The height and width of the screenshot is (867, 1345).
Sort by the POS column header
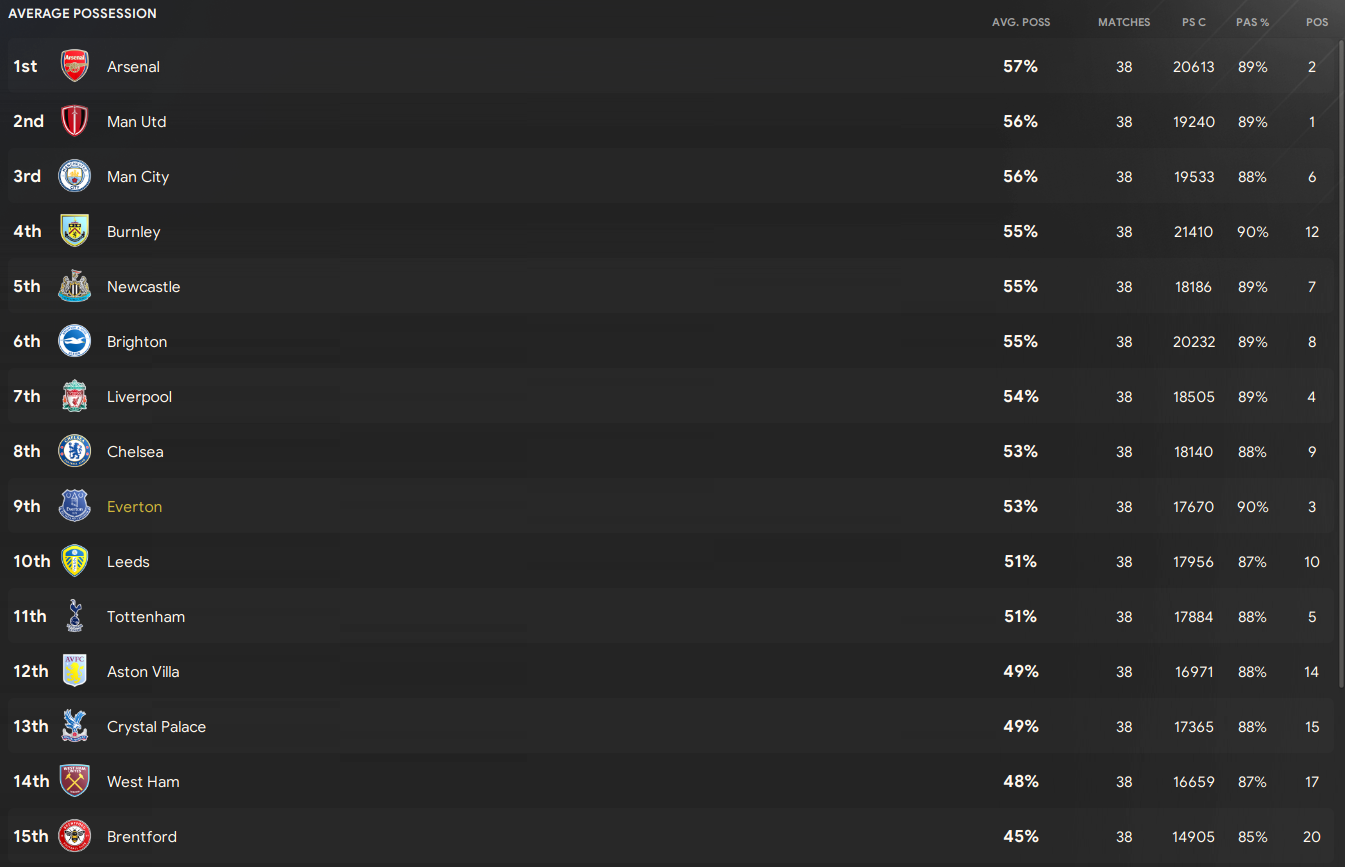[1317, 22]
